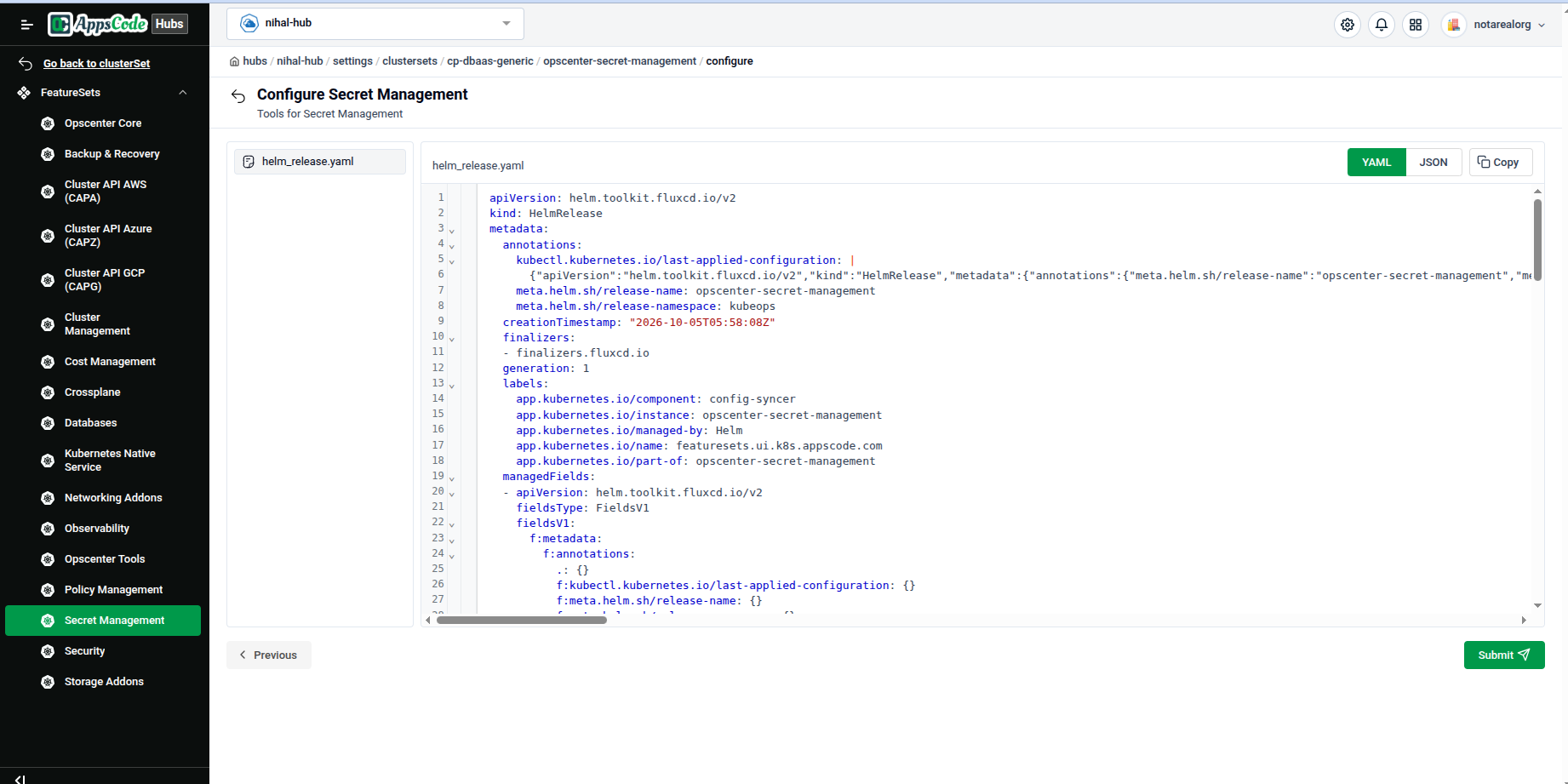1568x784 pixels.
Task: Open the nihal-hub selector dropdown
Action: (375, 24)
